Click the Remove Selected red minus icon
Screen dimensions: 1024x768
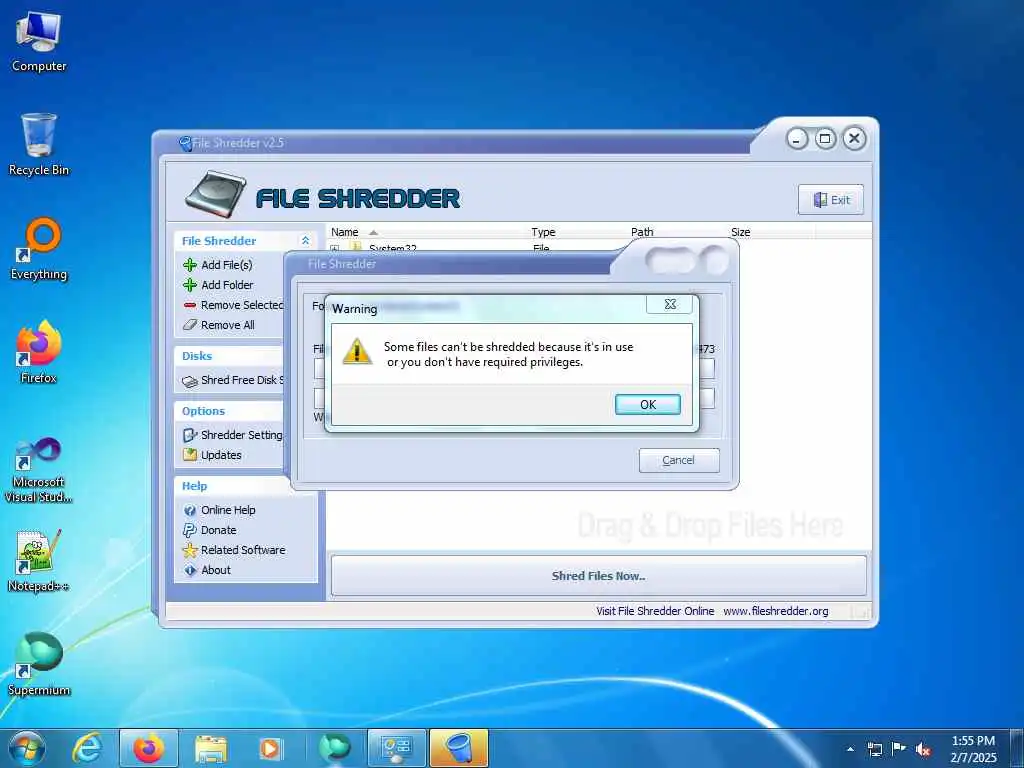tap(190, 305)
